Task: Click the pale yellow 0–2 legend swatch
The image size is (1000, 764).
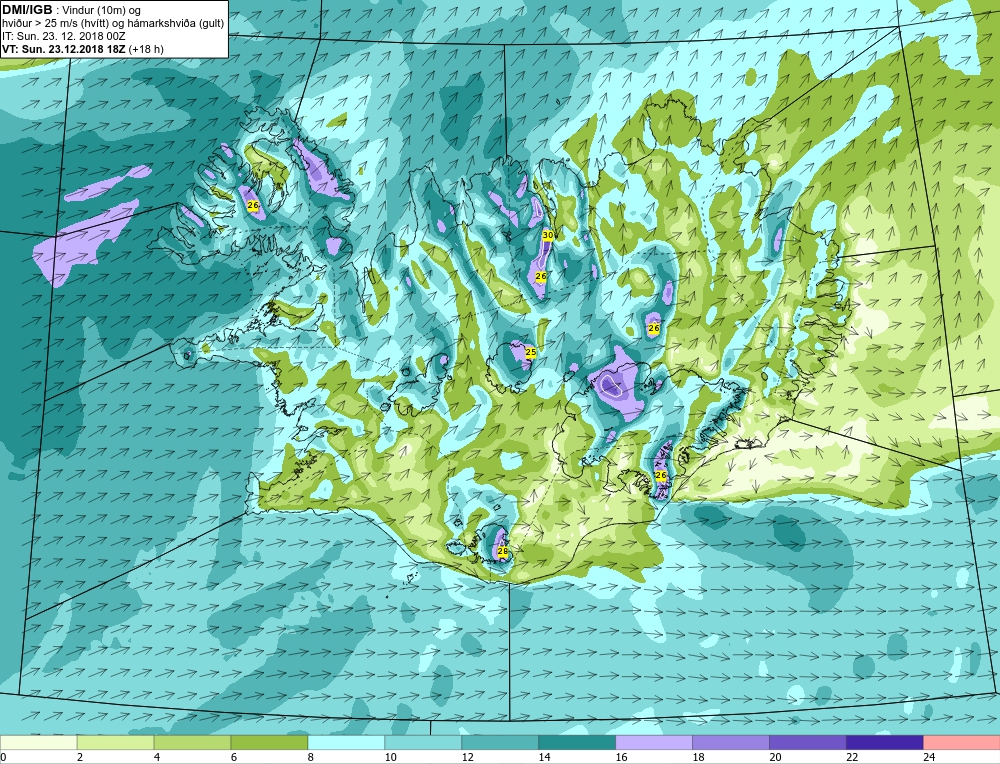Action: click(38, 742)
